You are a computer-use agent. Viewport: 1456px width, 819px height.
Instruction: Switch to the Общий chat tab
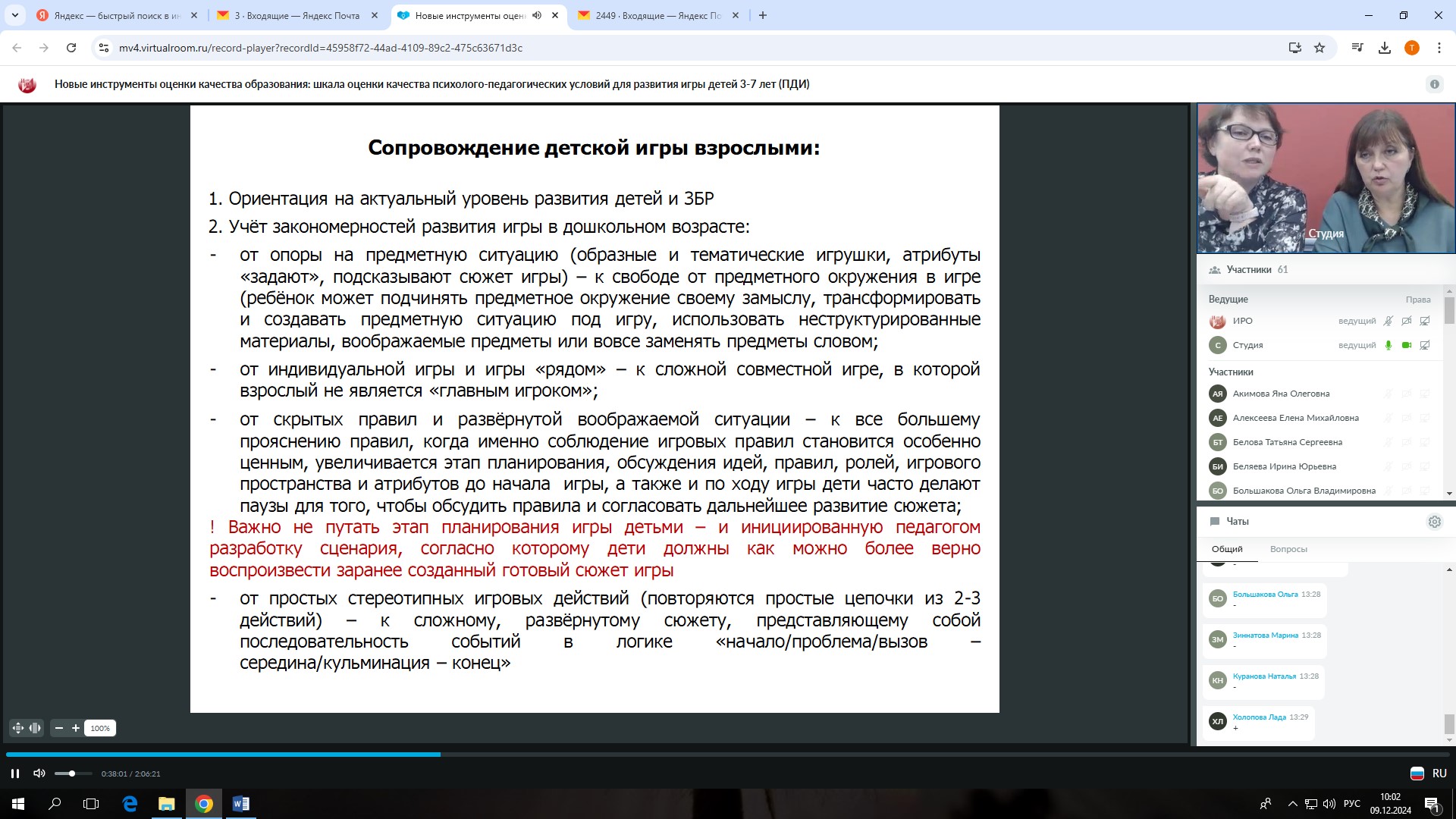tap(1227, 549)
